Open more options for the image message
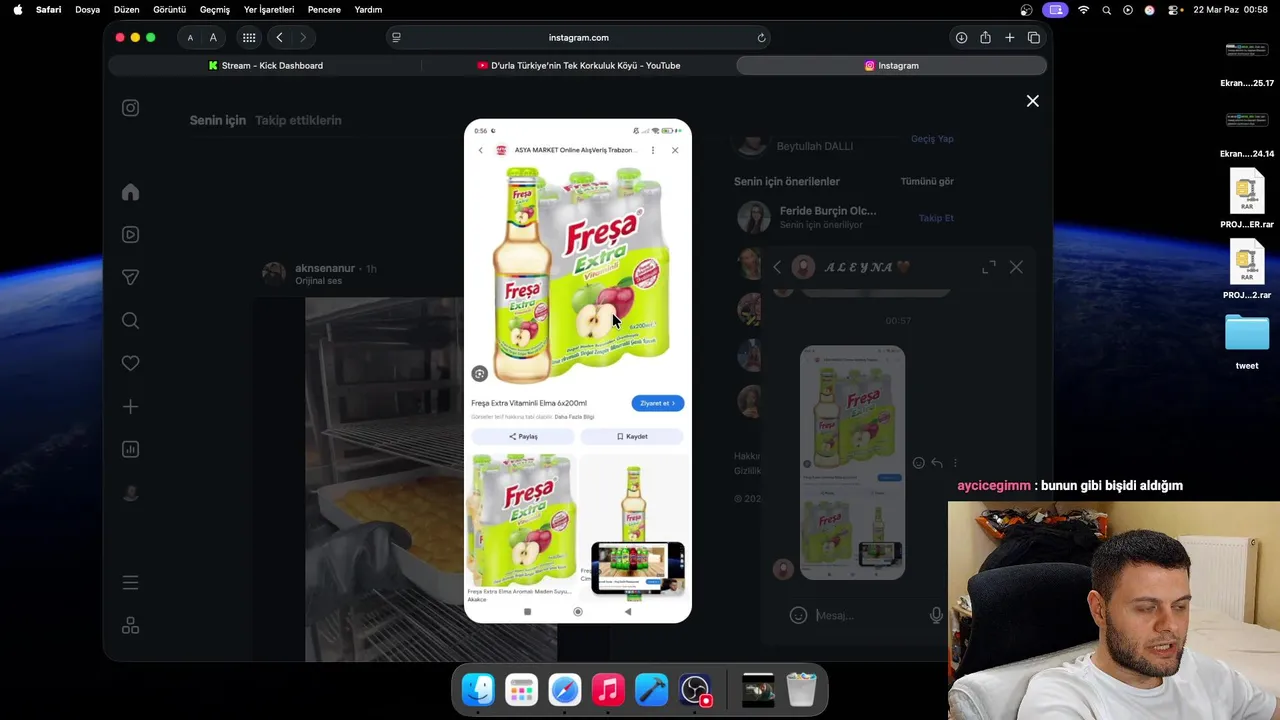 pos(955,463)
